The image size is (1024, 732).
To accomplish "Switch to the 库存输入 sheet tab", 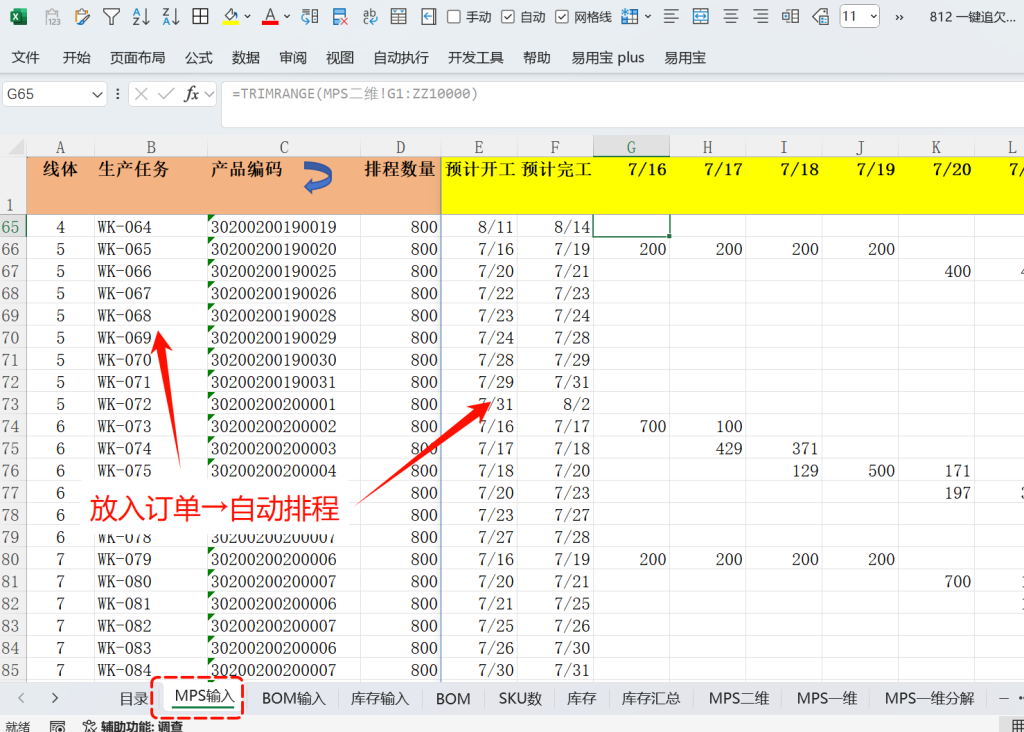I will click(x=379, y=698).
